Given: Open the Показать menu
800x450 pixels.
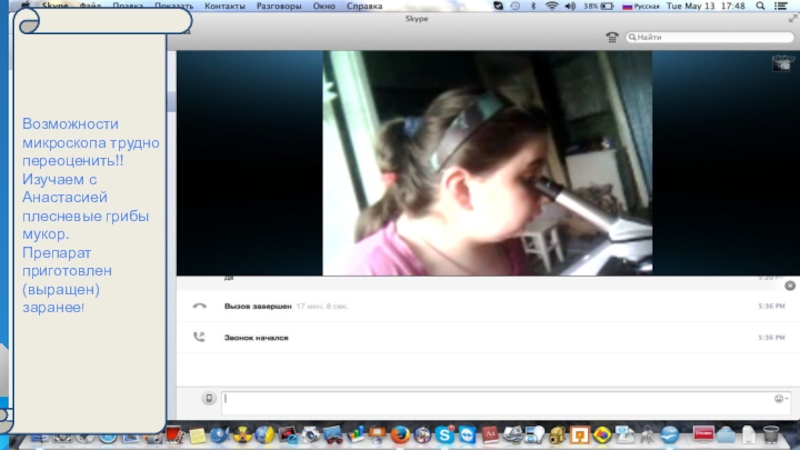Looking at the screenshot, I should (x=174, y=6).
